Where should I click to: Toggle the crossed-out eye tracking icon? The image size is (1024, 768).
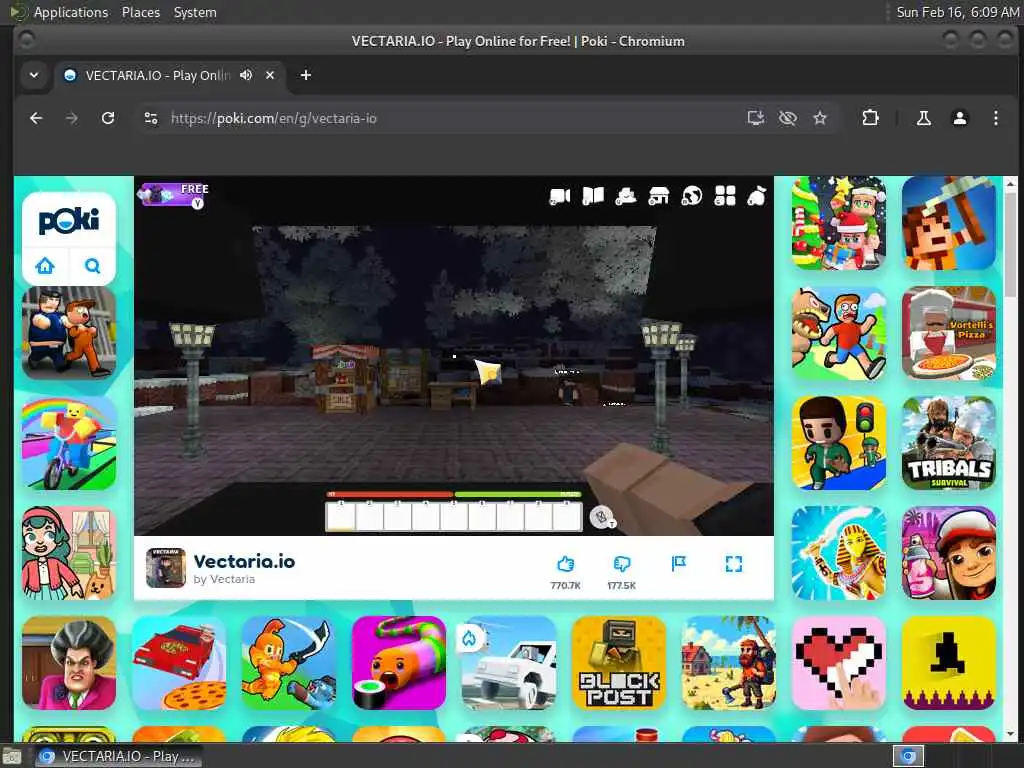[x=788, y=118]
